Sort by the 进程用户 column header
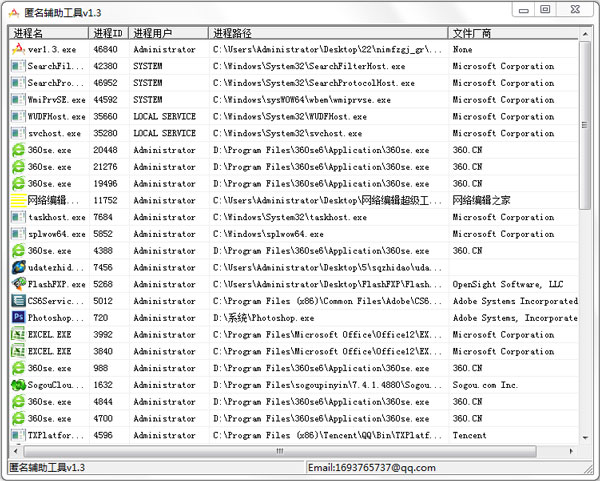 [169, 33]
